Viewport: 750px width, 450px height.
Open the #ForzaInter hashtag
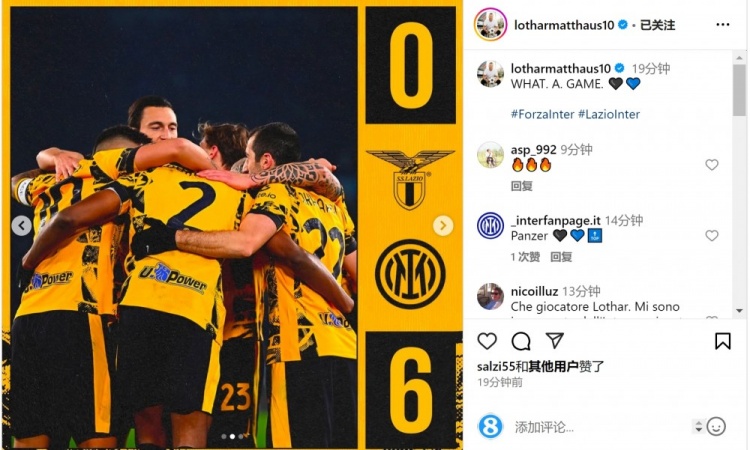tap(542, 114)
